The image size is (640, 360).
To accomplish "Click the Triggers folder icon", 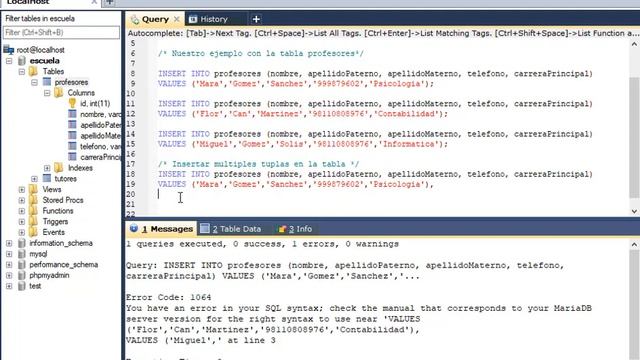I will pos(34,221).
